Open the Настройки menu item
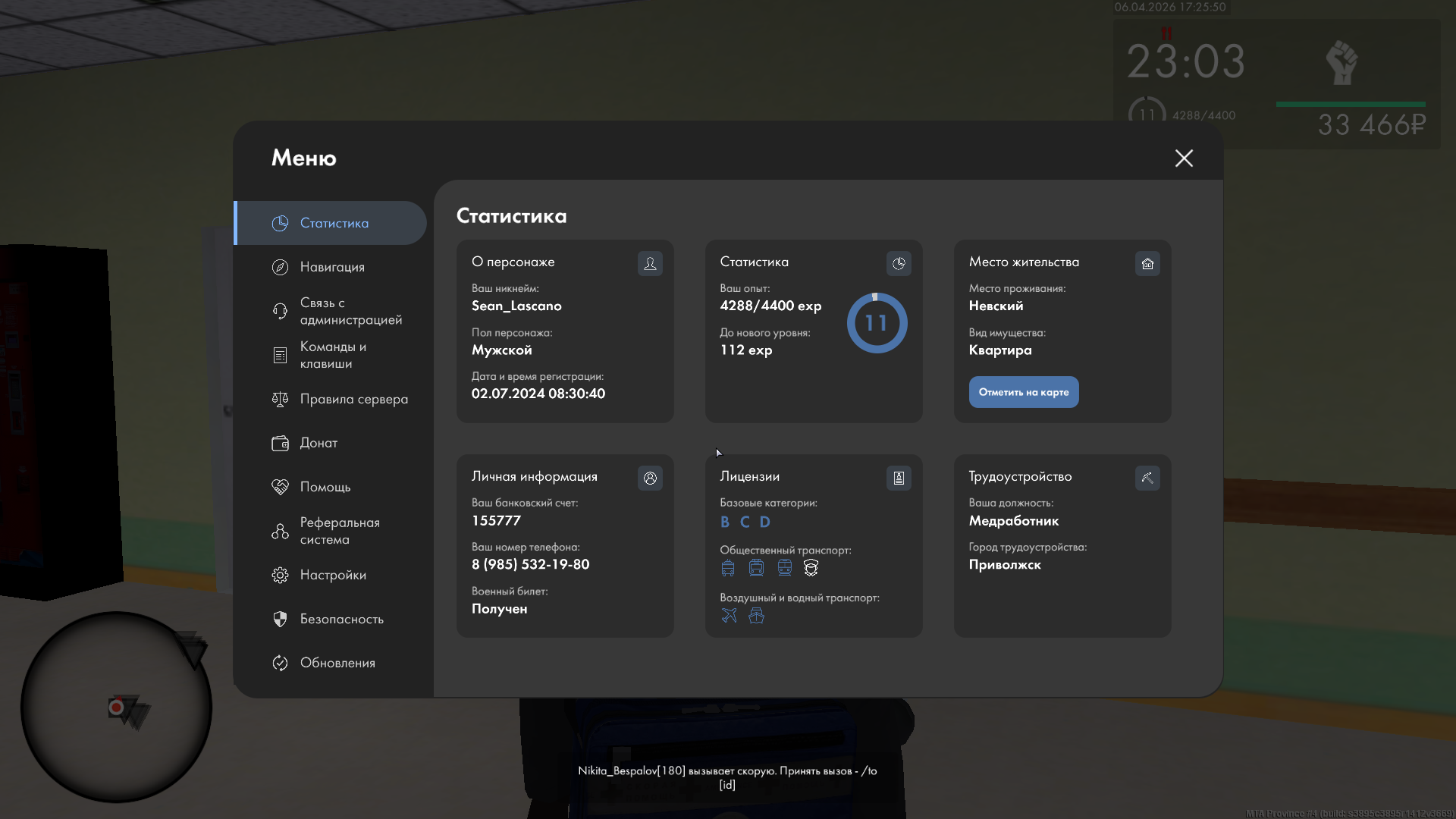The height and width of the screenshot is (819, 1456). point(333,575)
